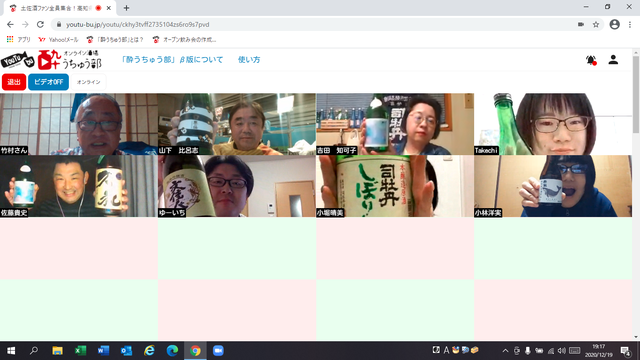This screenshot has height=360, width=640.
Task: Select Takechi video tile
Action: coord(553,124)
